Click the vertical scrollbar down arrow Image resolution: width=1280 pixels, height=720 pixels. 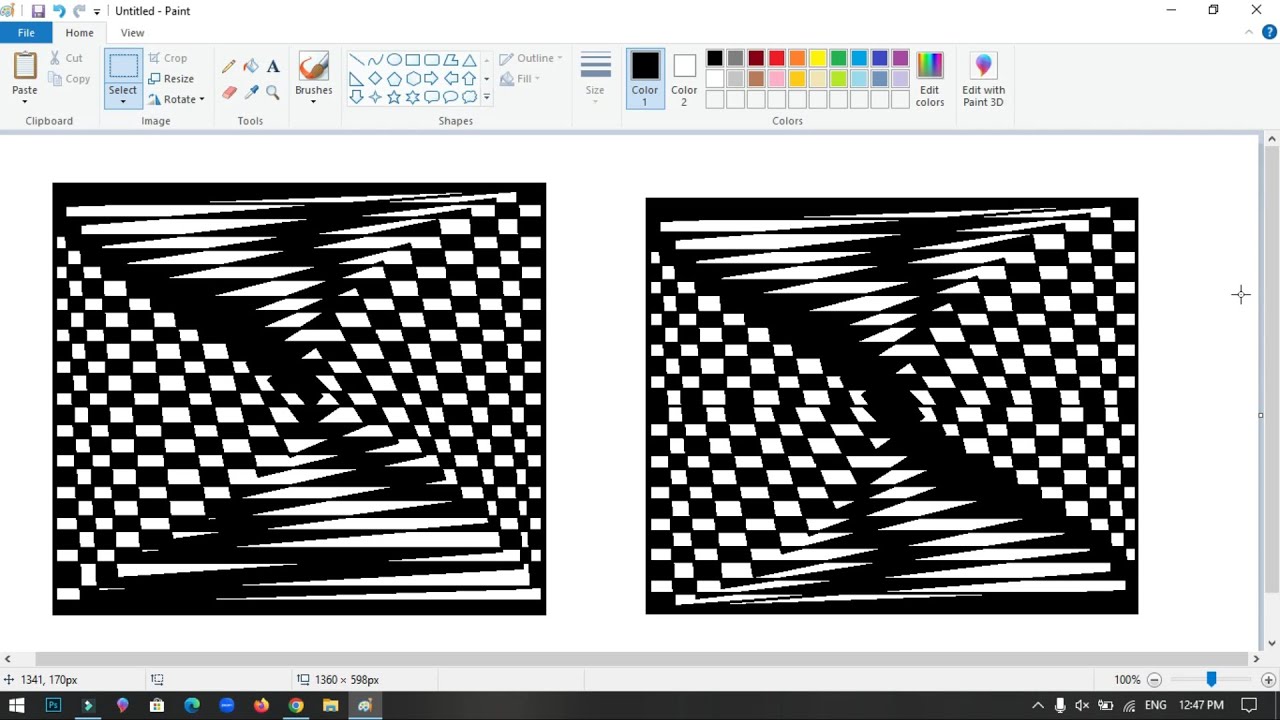click(1271, 643)
